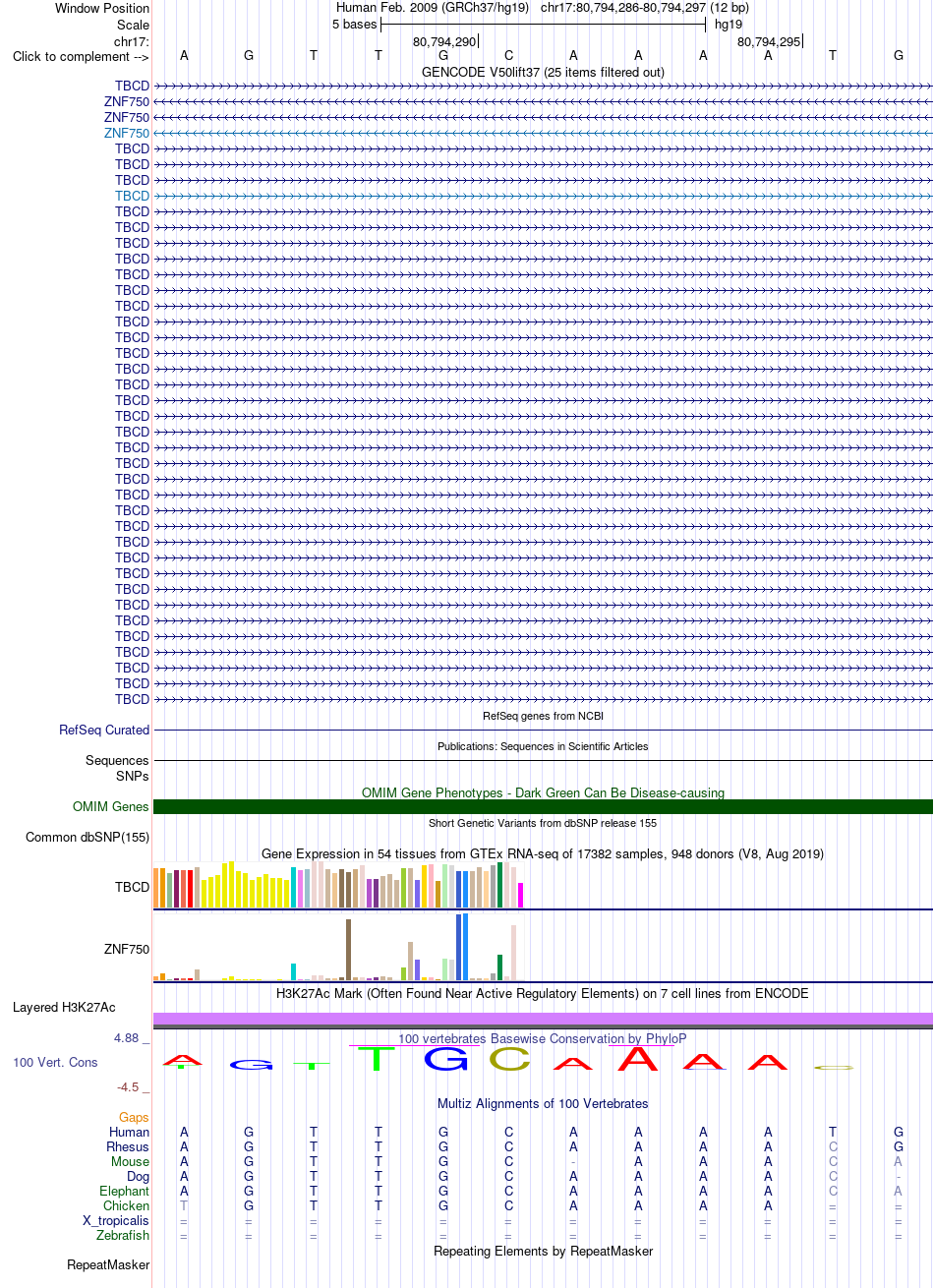Open the RefSeq Curated track label
934x1288 pixels.
pyautogui.click(x=104, y=730)
